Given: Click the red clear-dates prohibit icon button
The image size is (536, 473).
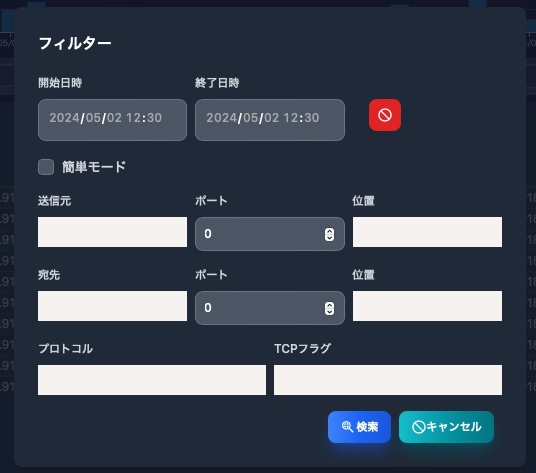Looking at the screenshot, I should (385, 115).
